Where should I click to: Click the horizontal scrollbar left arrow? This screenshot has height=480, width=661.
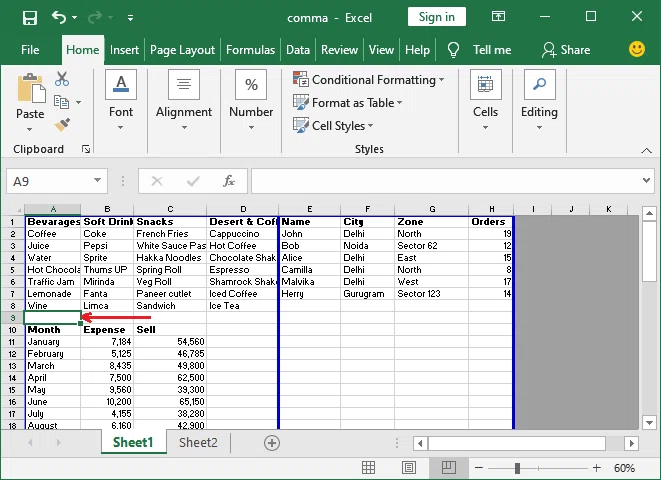420,443
